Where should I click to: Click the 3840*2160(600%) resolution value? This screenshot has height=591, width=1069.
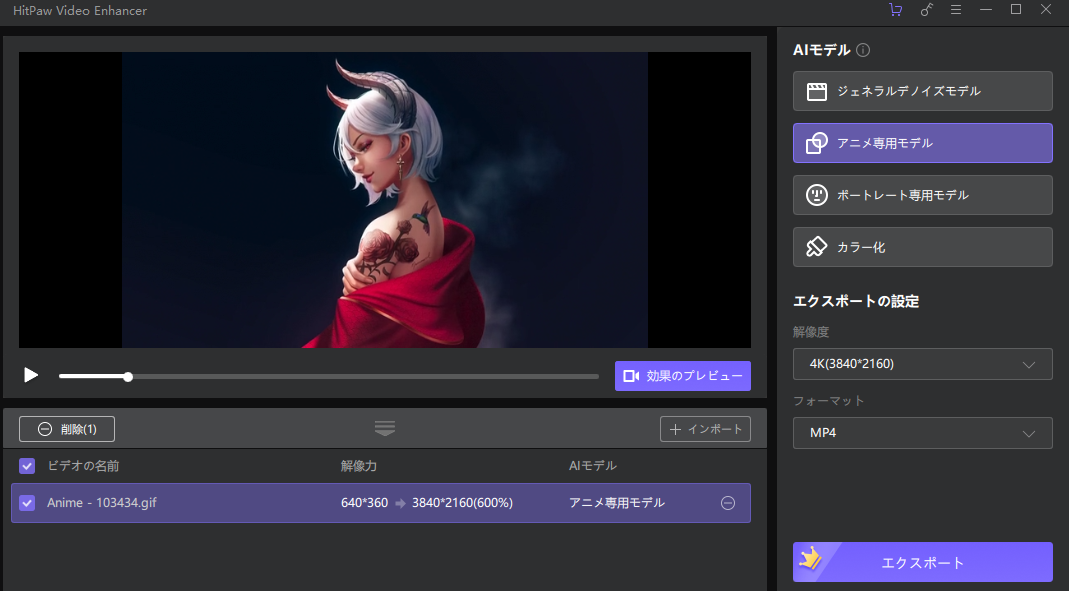pyautogui.click(x=462, y=502)
